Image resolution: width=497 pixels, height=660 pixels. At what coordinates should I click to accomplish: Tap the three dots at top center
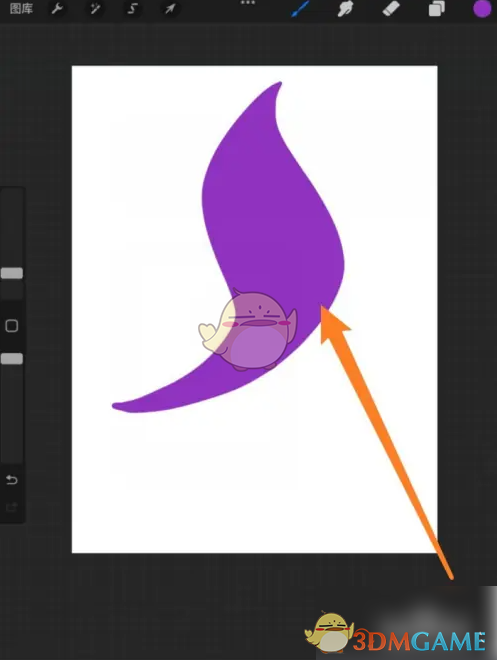248,3
